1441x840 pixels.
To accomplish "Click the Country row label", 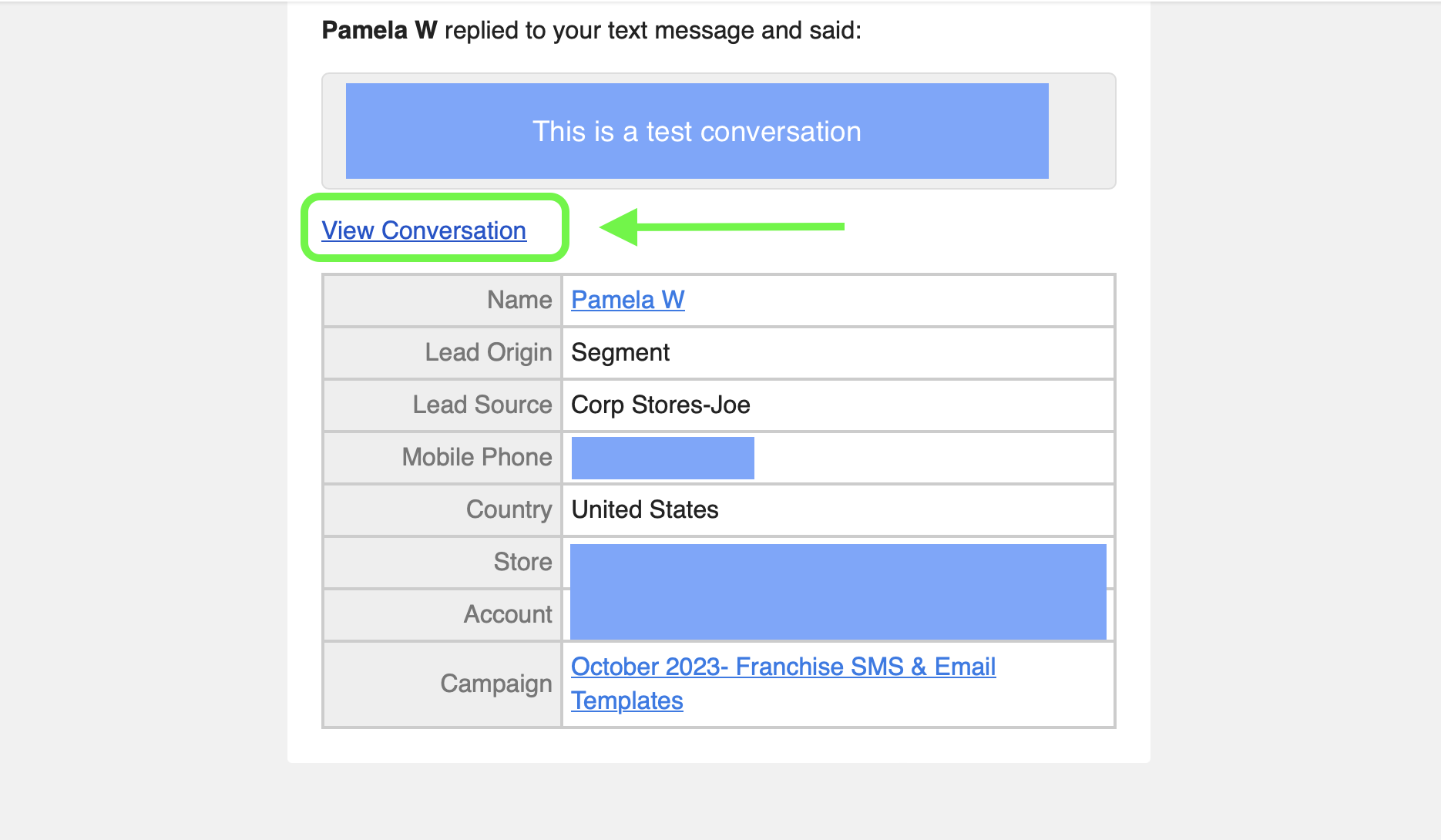I will click(509, 509).
